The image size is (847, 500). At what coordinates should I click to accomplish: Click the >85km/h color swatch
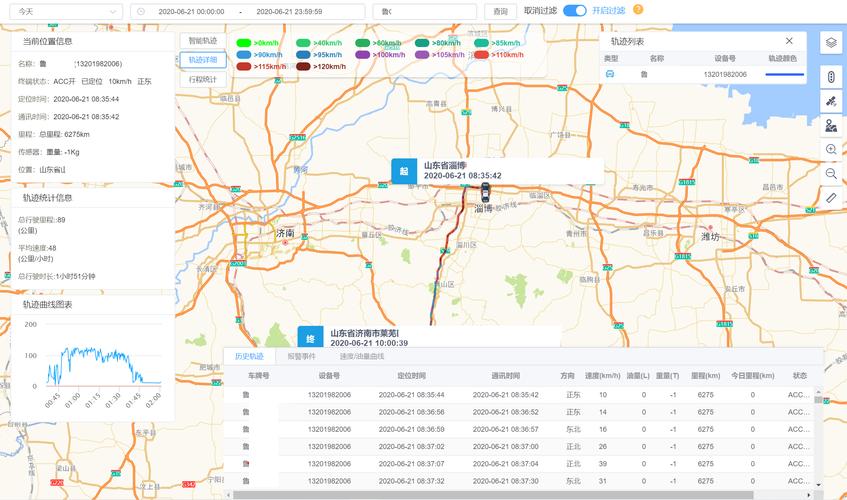481,43
